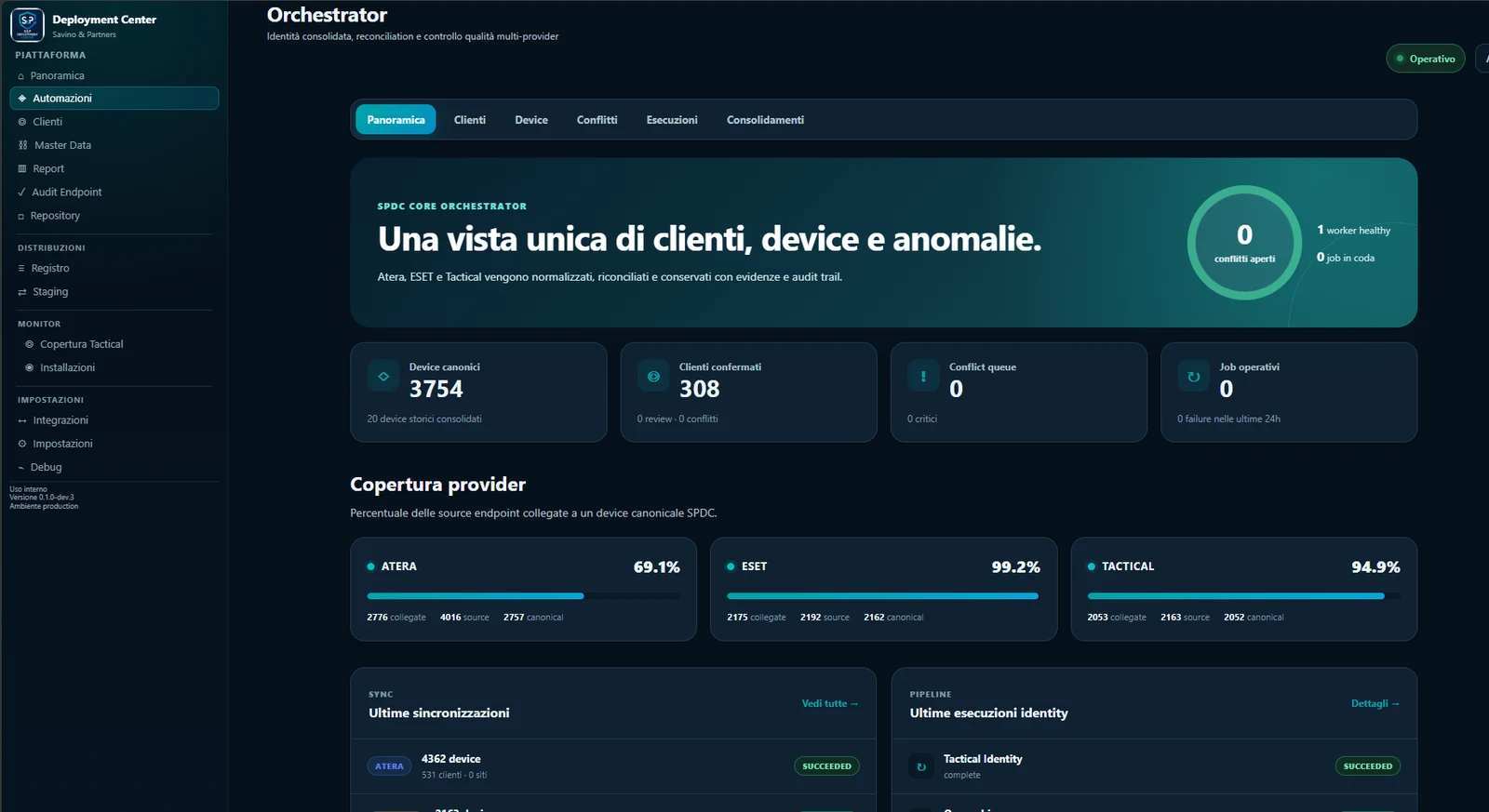
Task: Click the 4016 source ATERA count
Action: tap(464, 618)
